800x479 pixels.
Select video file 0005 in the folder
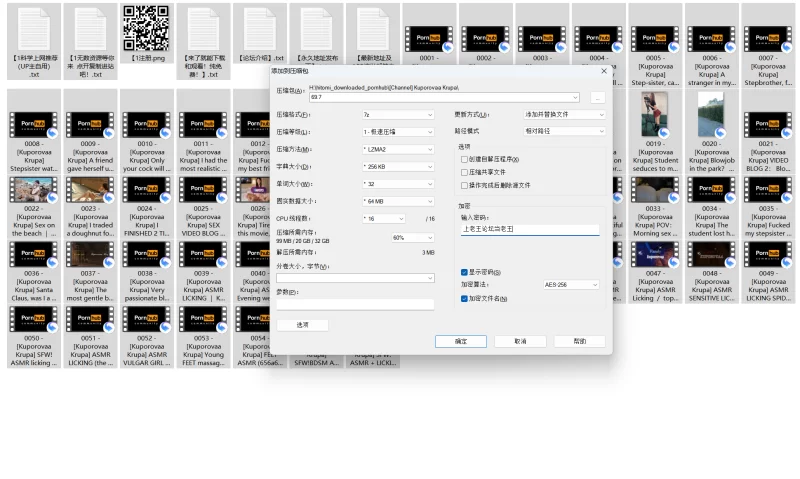[655, 45]
